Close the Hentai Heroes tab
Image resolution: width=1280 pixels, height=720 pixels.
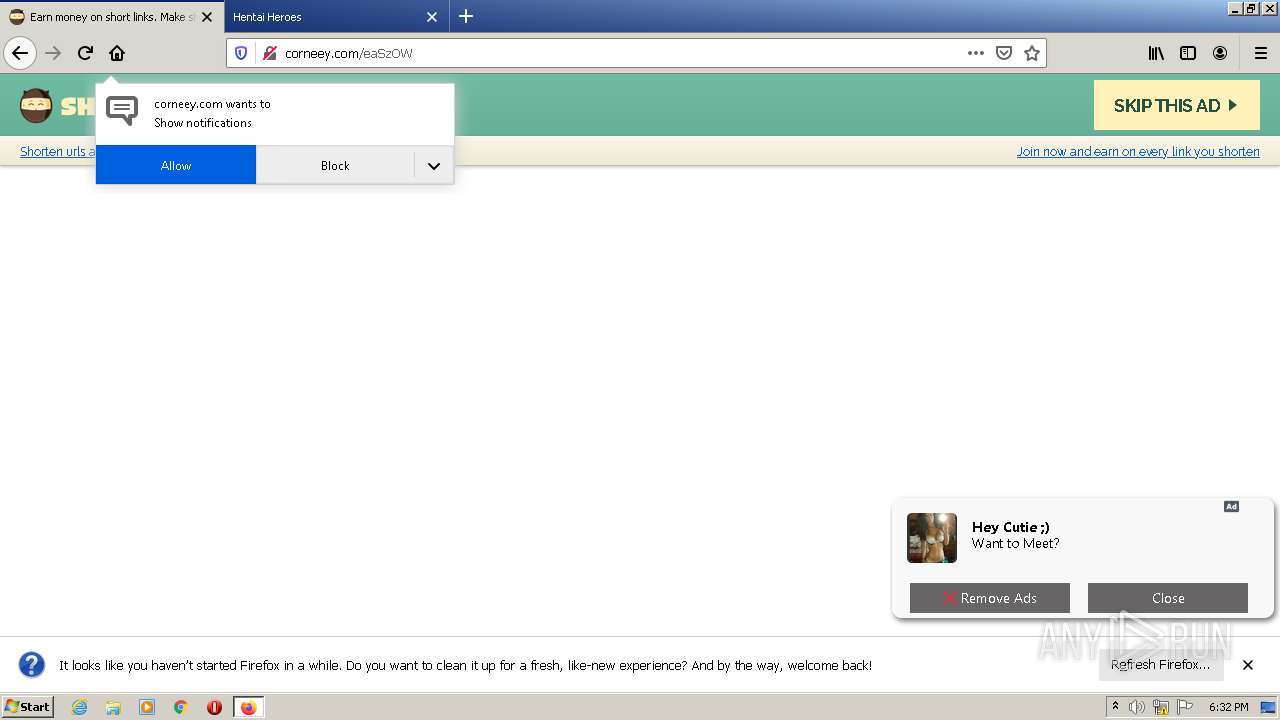432,17
